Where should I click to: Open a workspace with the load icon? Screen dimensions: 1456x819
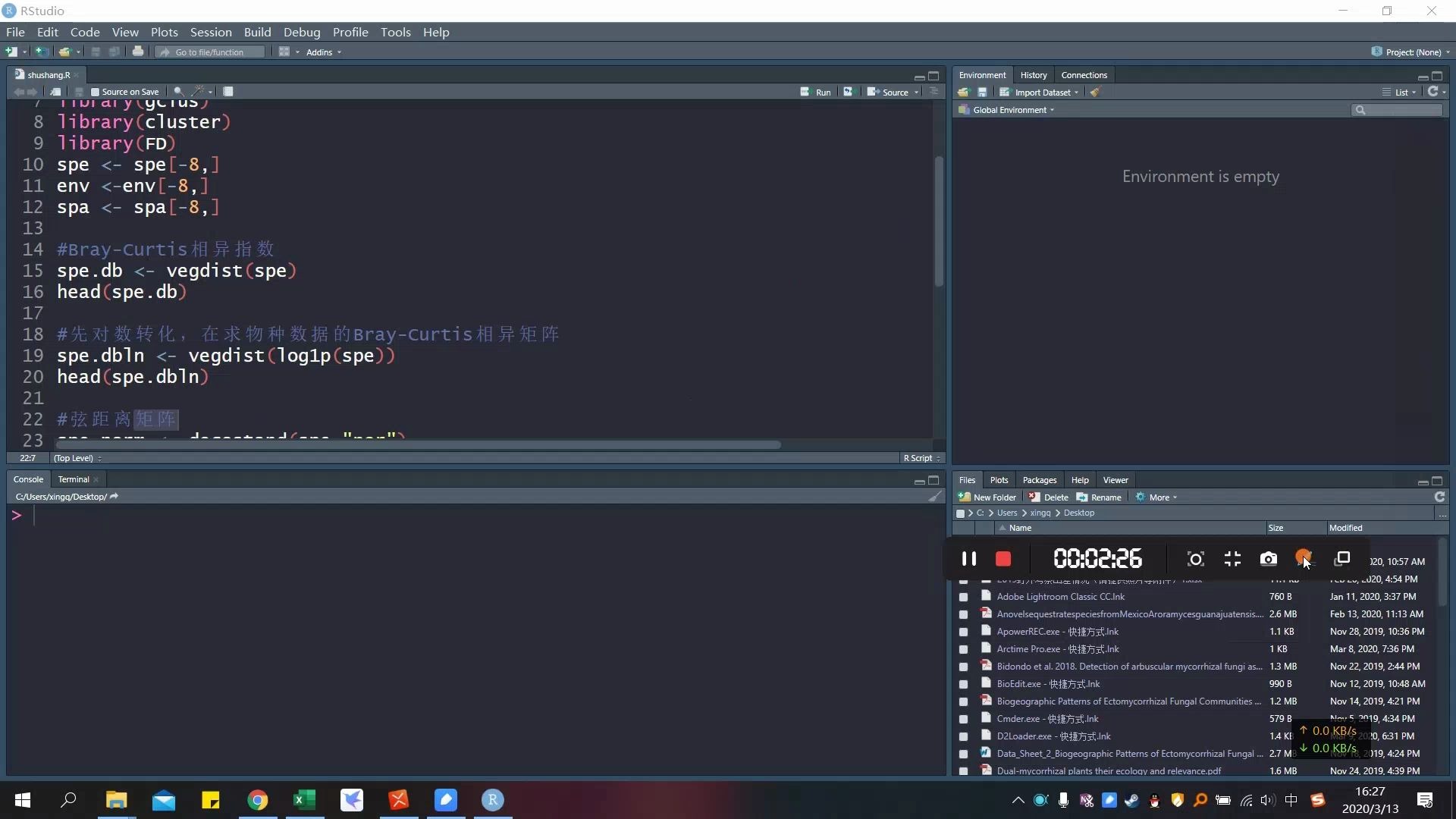(962, 92)
